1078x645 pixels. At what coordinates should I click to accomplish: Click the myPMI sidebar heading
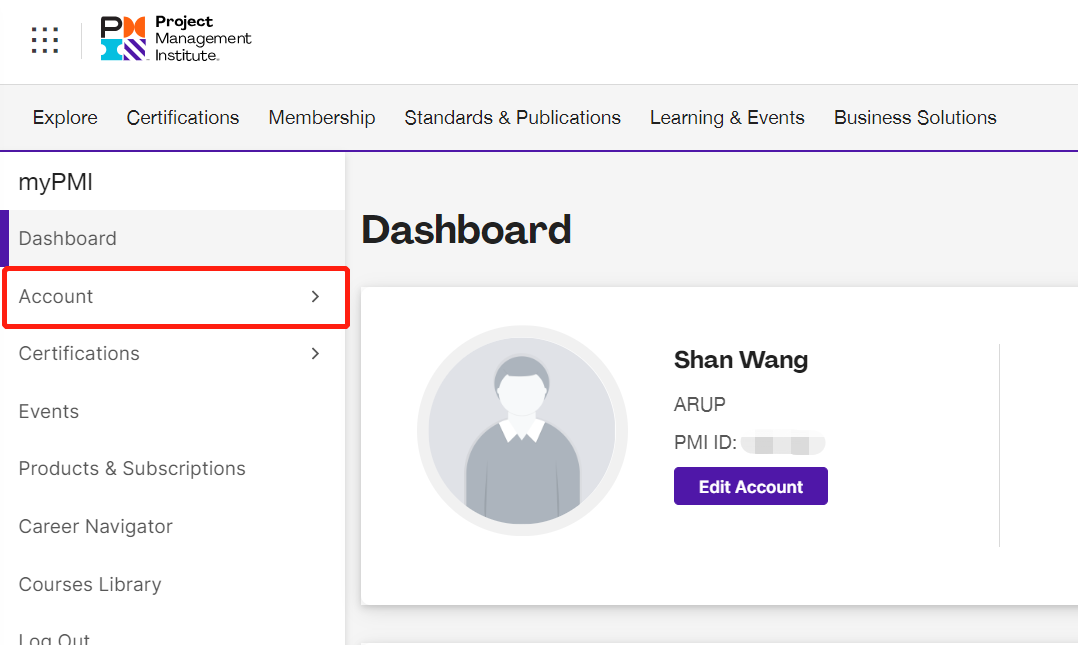pos(56,182)
